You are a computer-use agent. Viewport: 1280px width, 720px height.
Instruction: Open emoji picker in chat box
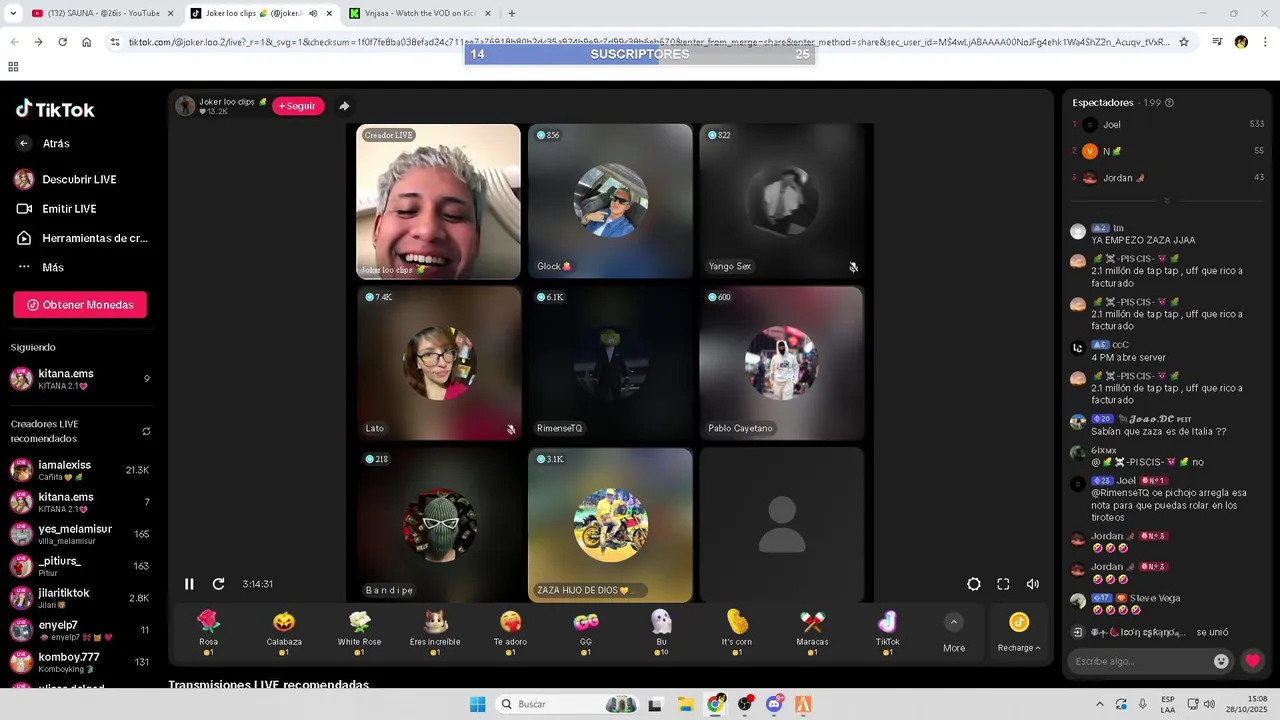tap(1221, 661)
